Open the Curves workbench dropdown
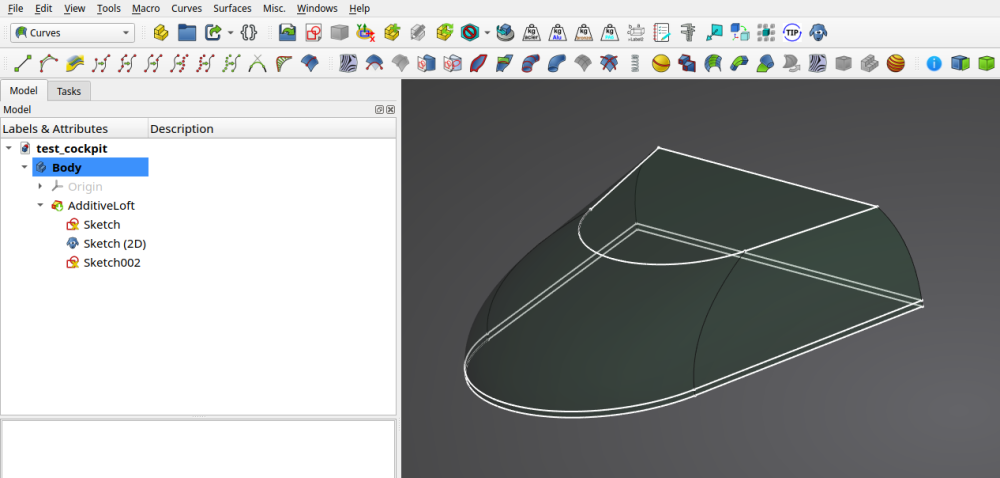The width and height of the screenshot is (1000, 478). (x=72, y=33)
